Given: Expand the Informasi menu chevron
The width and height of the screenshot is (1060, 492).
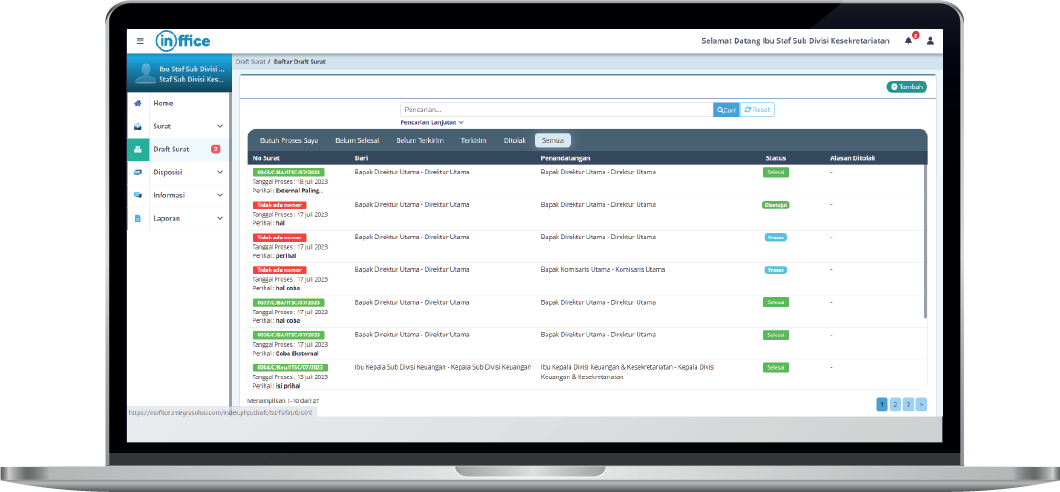Looking at the screenshot, I should pos(220,195).
